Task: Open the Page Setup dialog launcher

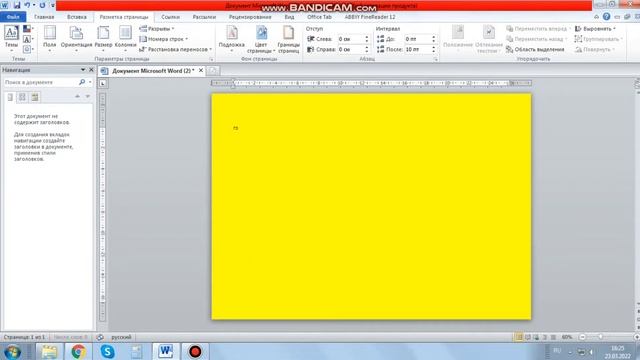Action: [211, 60]
